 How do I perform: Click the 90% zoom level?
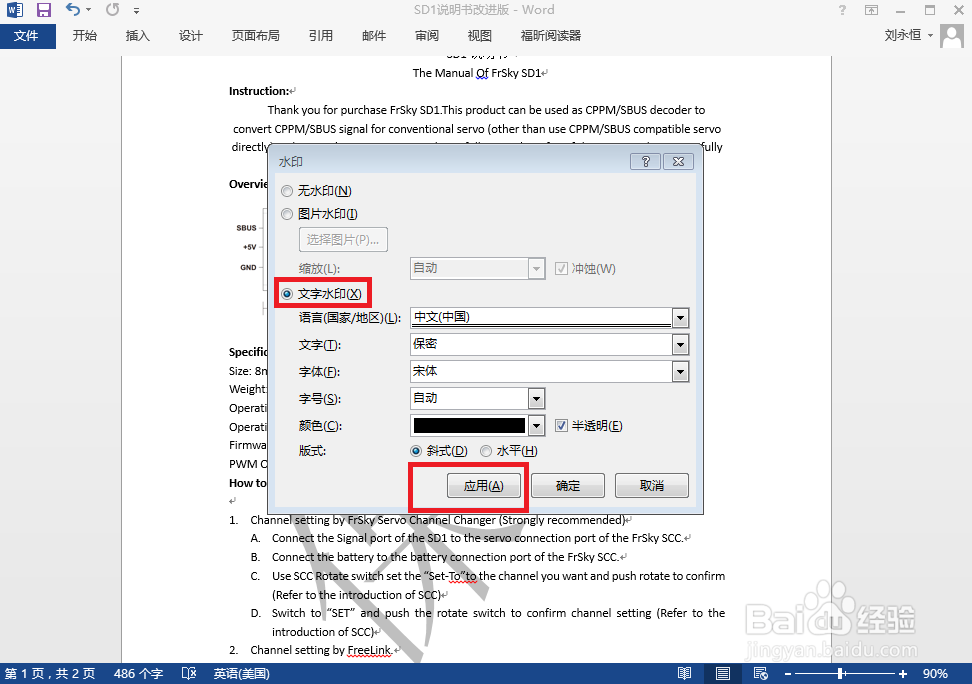coord(935,673)
